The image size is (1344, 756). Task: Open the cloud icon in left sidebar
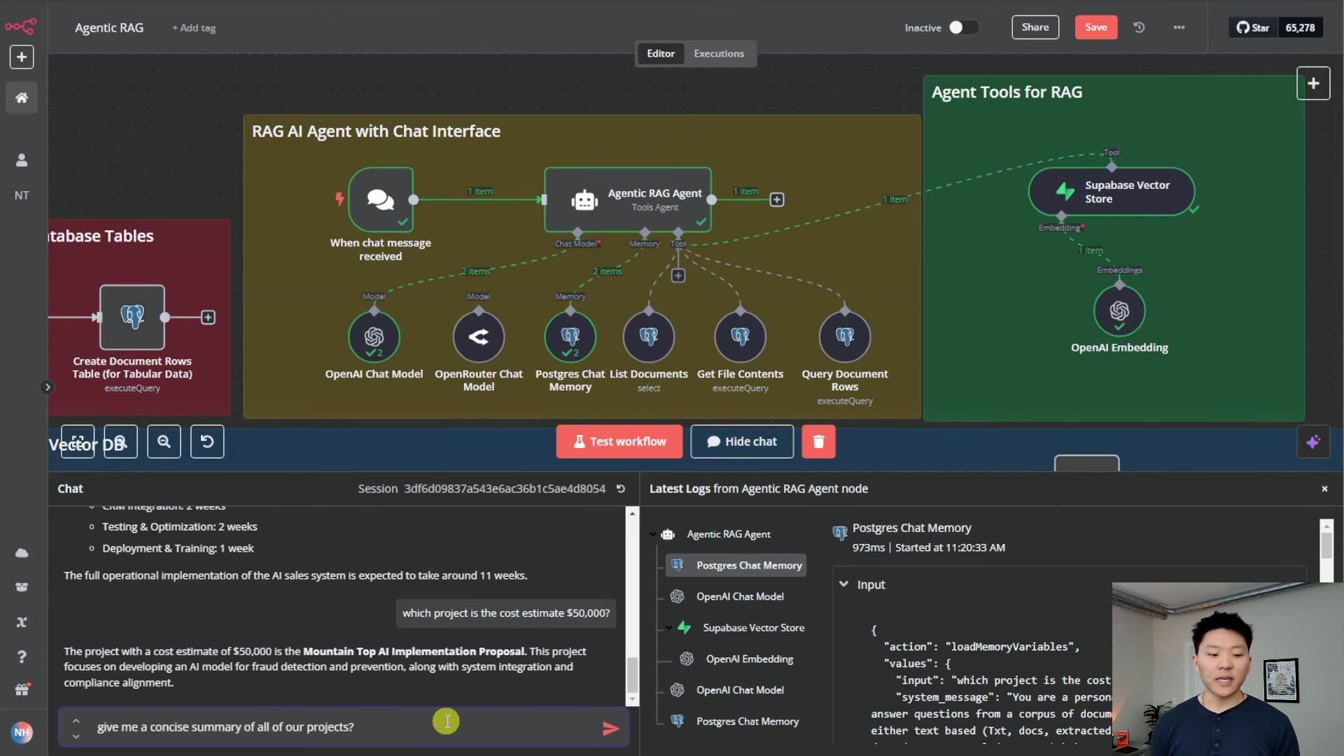21,553
